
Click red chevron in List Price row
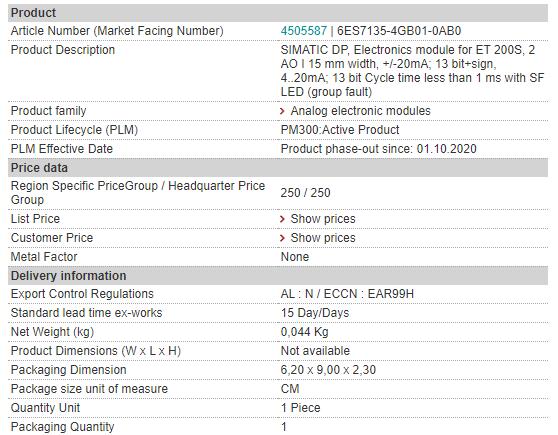(283, 219)
